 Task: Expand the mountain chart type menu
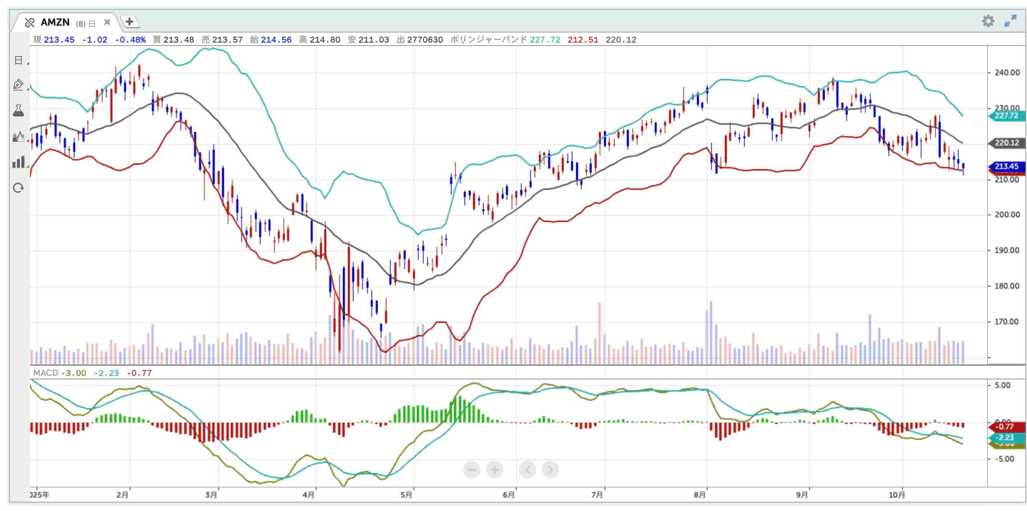point(18,136)
